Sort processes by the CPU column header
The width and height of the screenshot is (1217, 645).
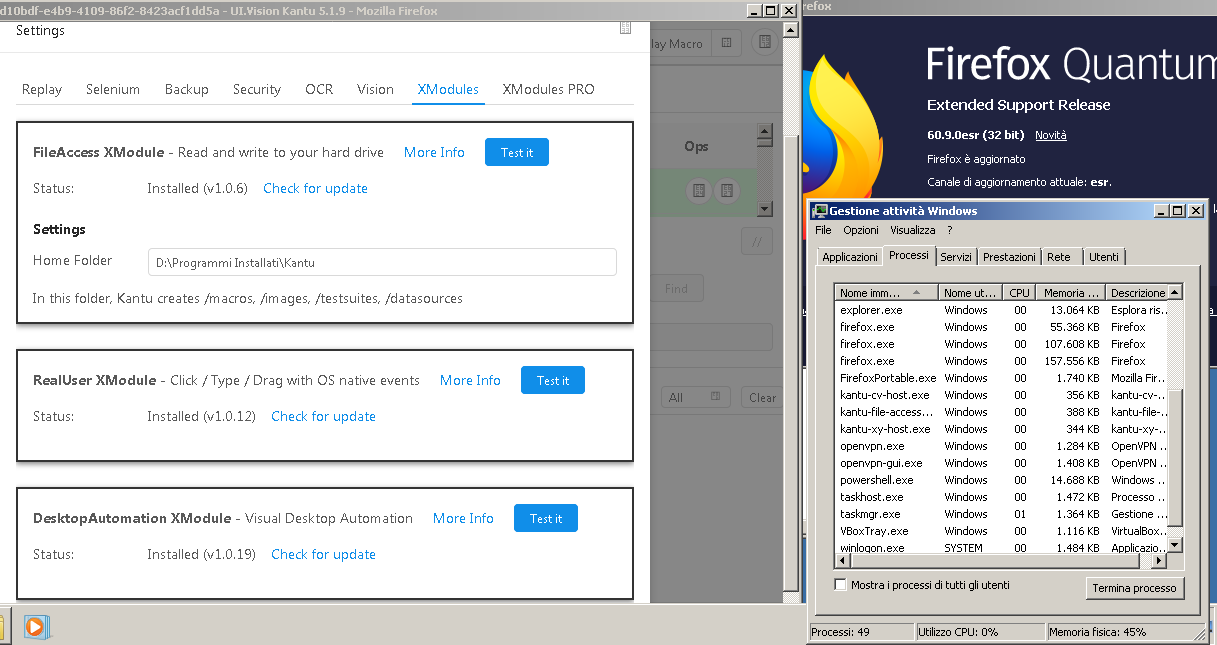pos(1019,293)
